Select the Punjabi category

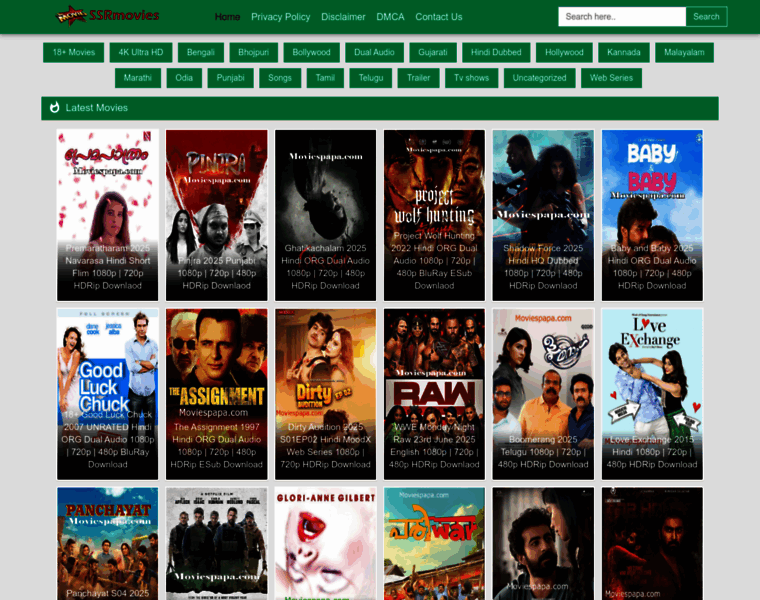pos(230,78)
